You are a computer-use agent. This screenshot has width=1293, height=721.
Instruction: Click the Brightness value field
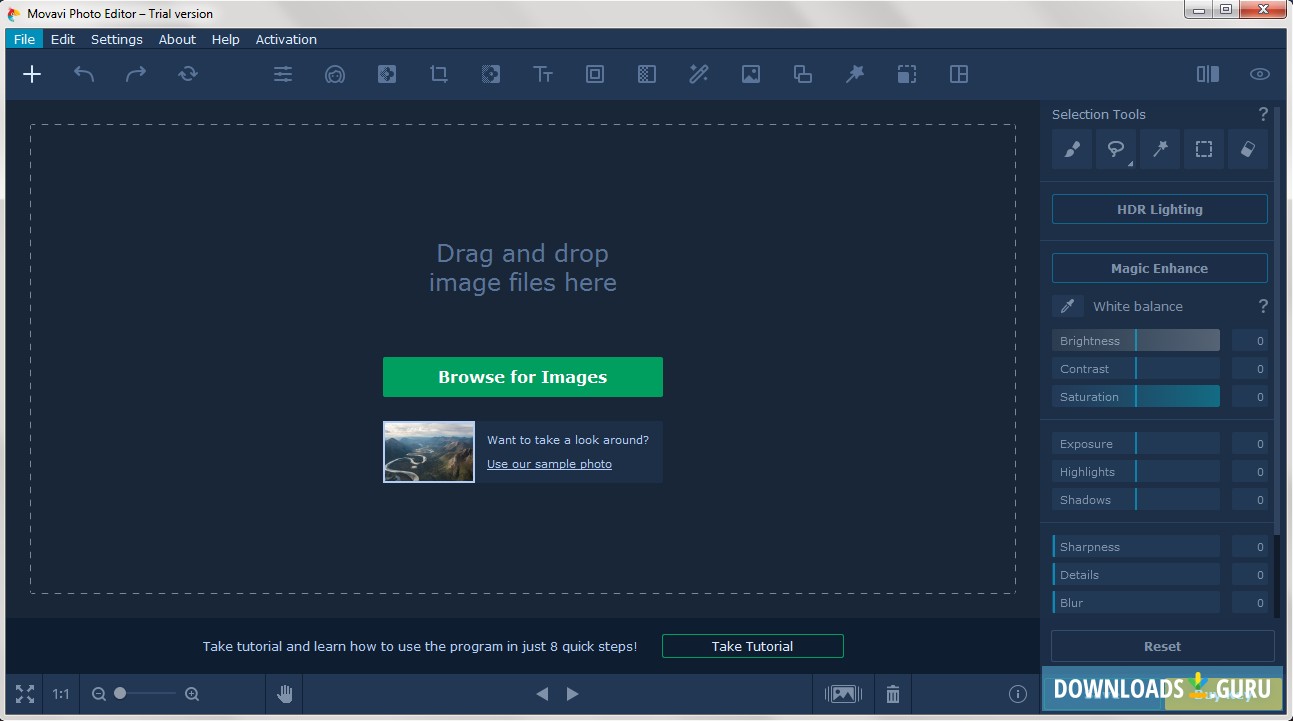(1250, 341)
